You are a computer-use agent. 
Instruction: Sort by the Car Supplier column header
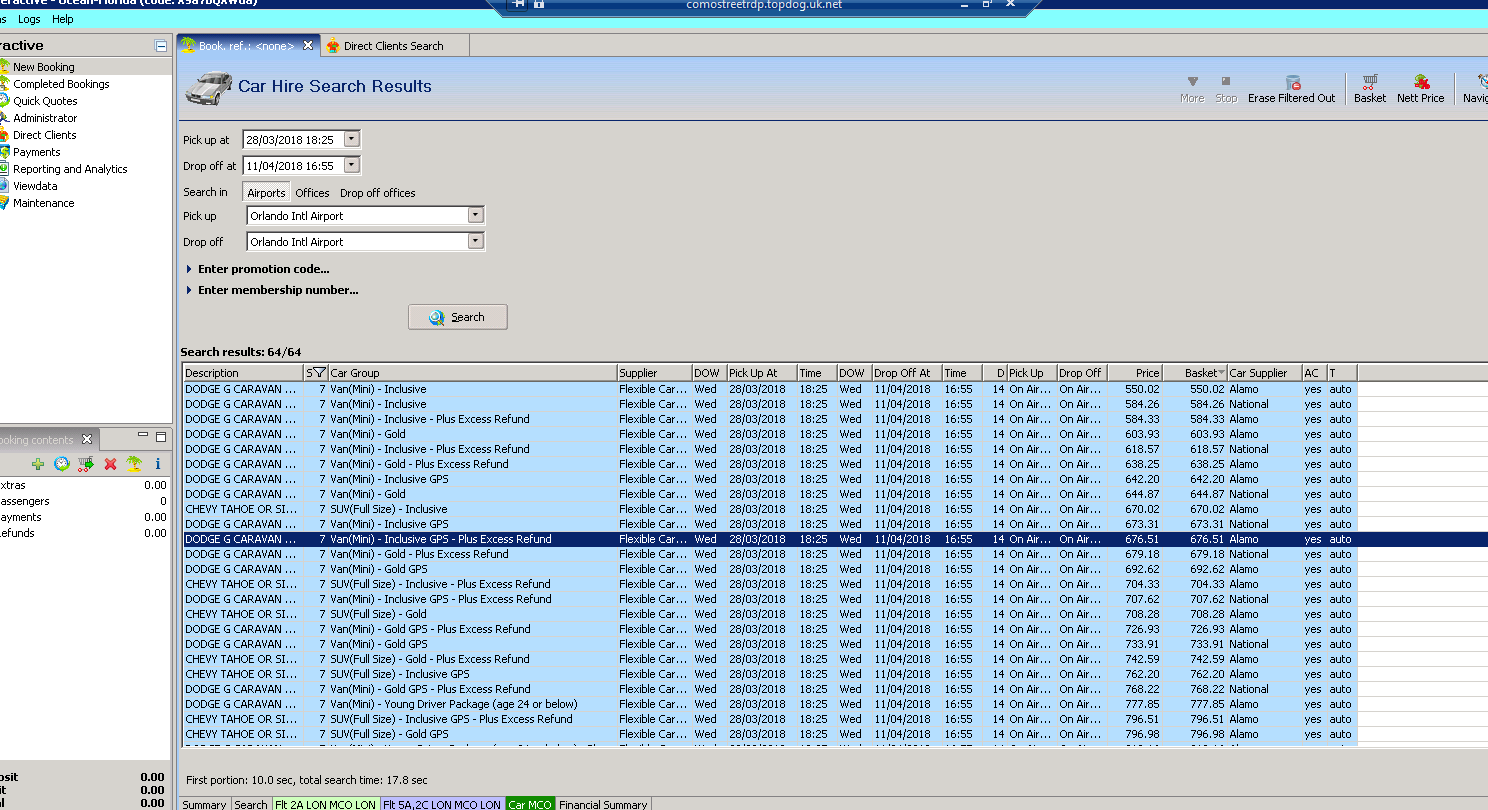(1264, 373)
